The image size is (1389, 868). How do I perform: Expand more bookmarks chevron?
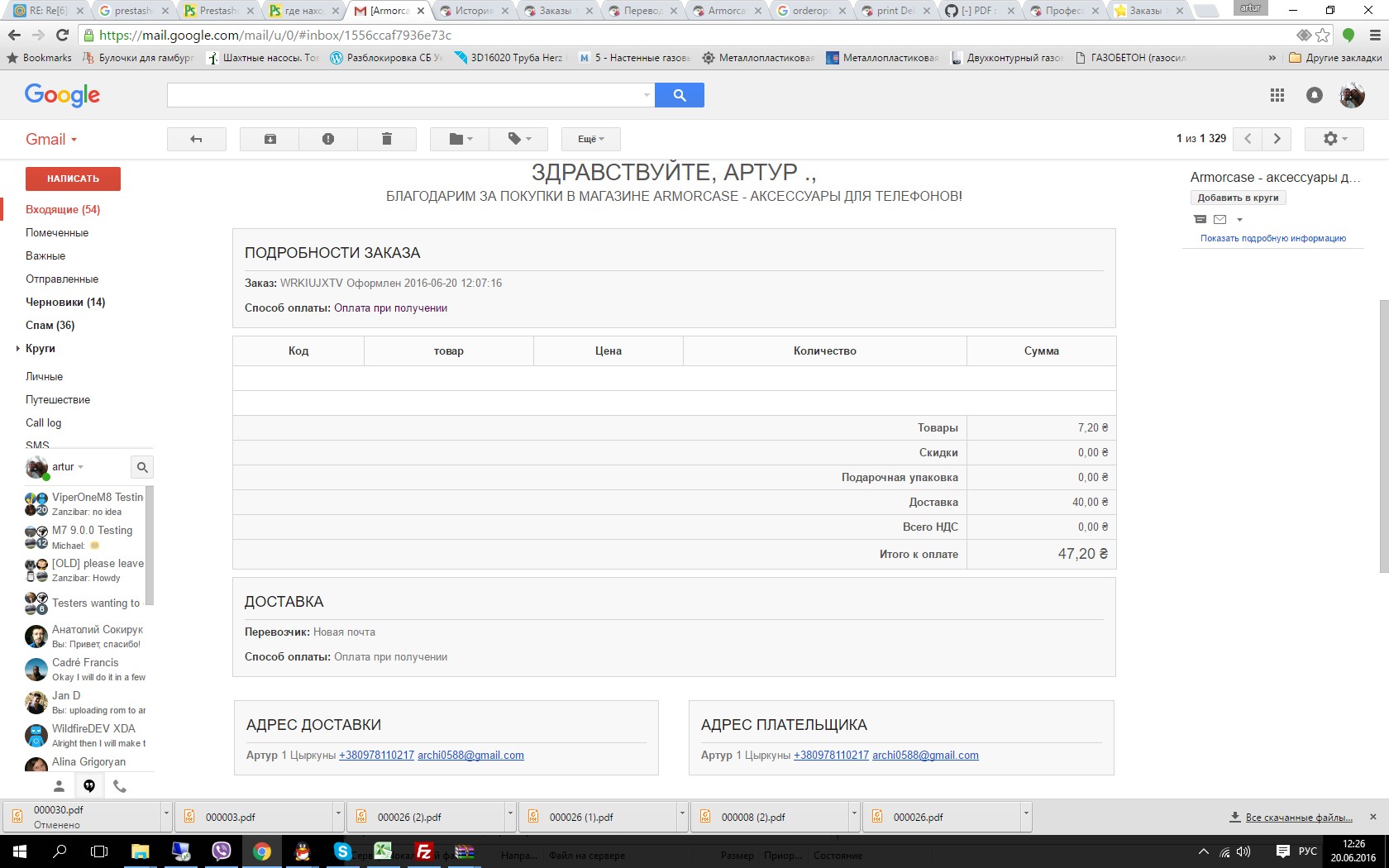point(1272,58)
